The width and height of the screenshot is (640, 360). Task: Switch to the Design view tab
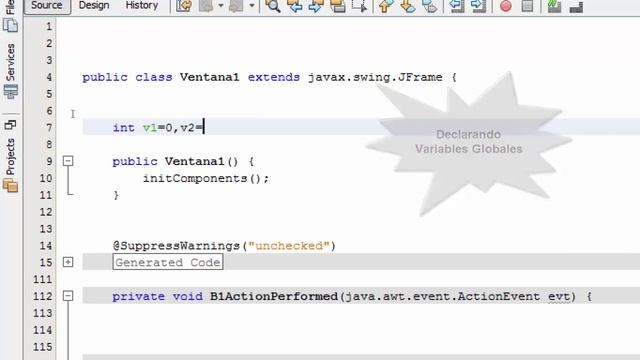(x=94, y=5)
